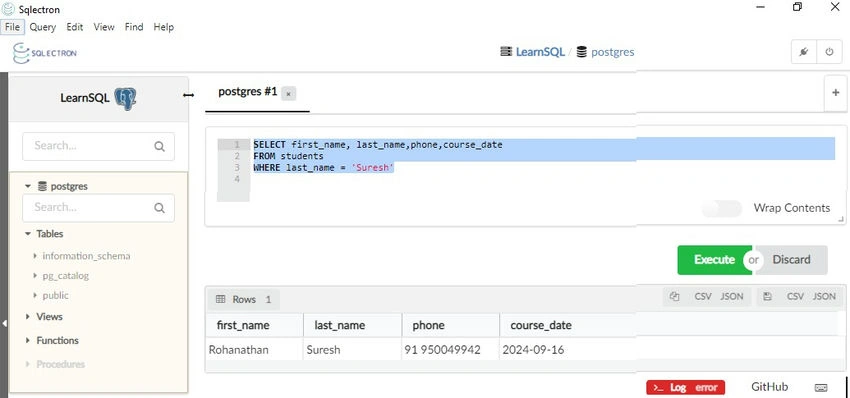Click line number 3 in editor gutter
This screenshot has height=398, width=850.
(237, 168)
